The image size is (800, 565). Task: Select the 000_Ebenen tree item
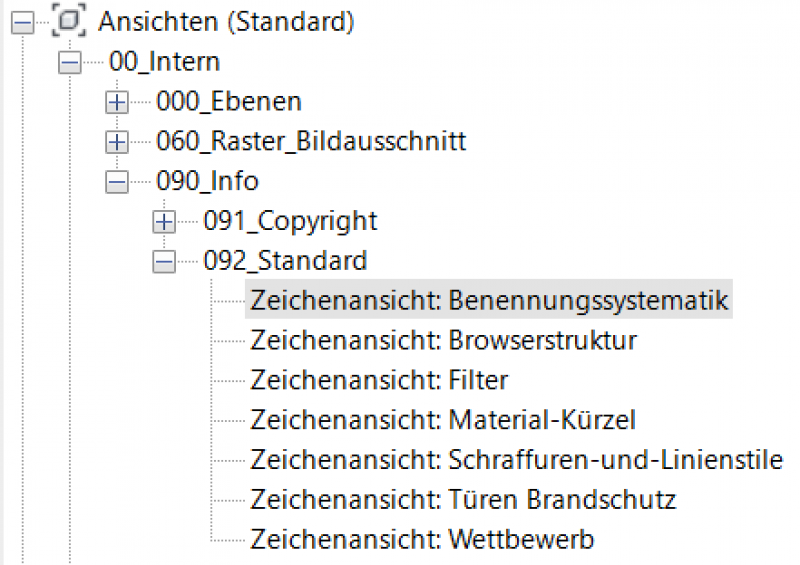click(229, 102)
